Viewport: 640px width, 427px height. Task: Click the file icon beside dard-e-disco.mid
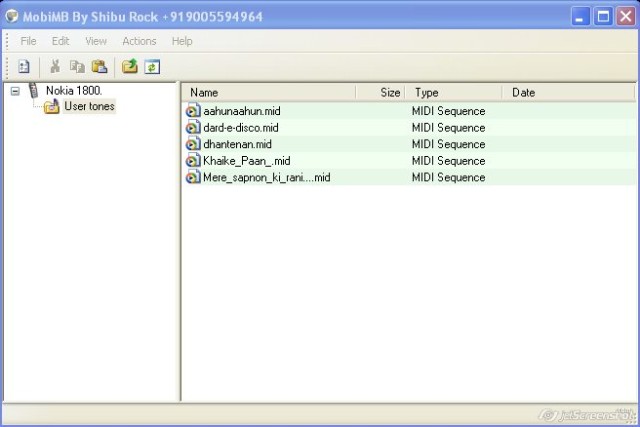193,127
